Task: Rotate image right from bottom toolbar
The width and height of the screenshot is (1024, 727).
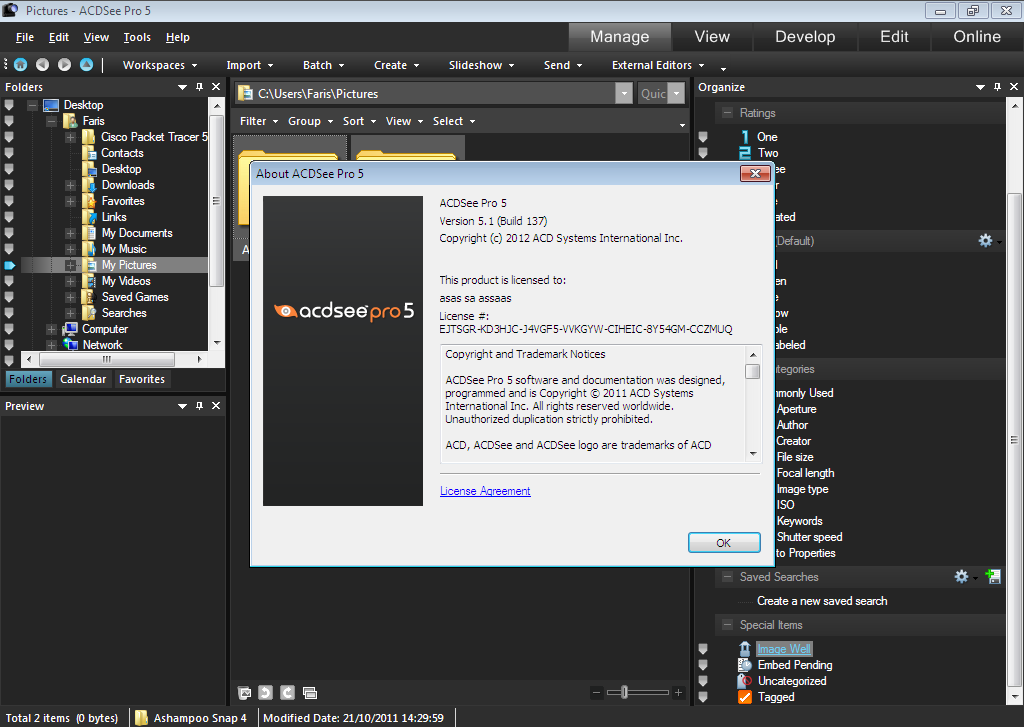Action: (287, 692)
